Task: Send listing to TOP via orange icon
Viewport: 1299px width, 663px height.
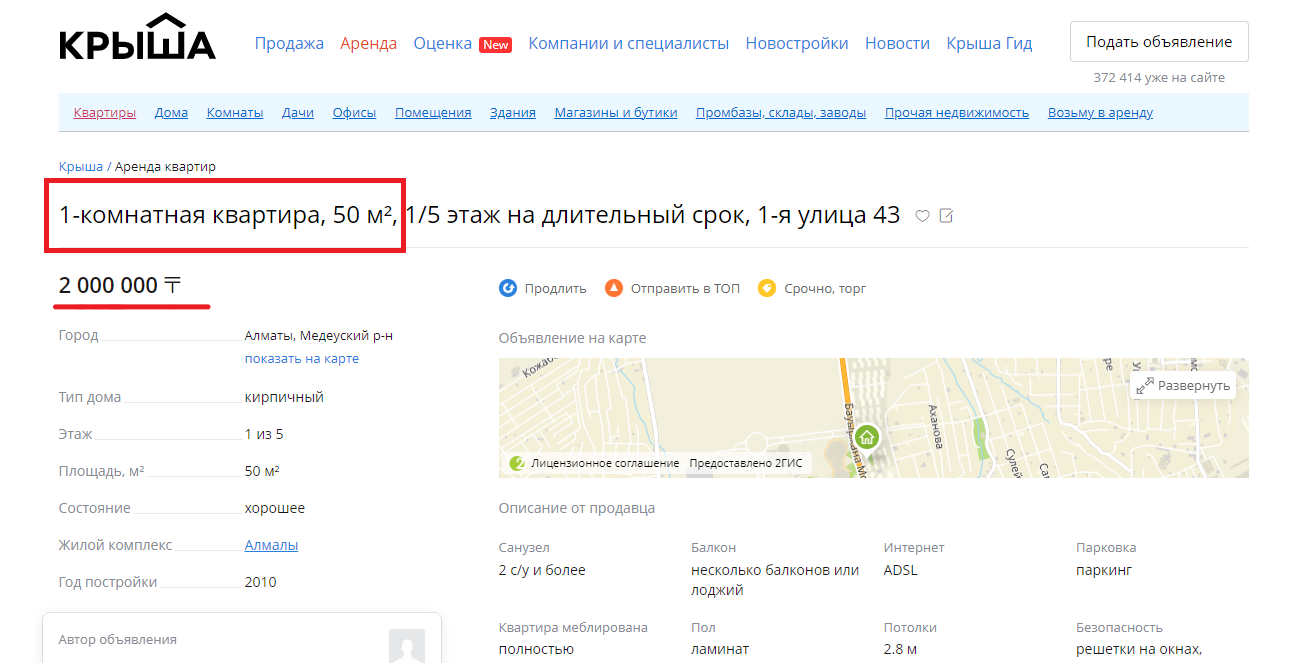Action: tap(614, 289)
